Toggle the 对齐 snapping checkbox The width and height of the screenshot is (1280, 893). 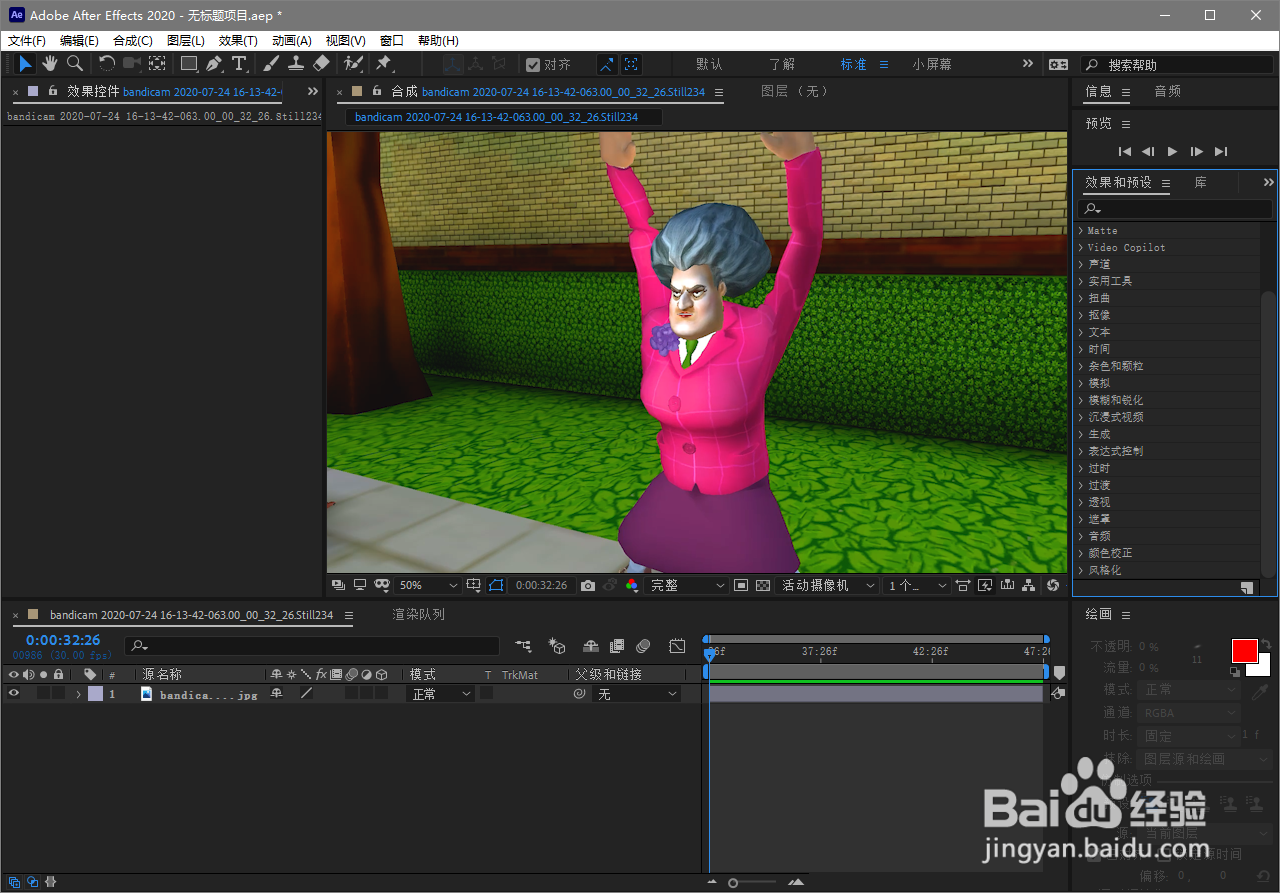[x=533, y=64]
